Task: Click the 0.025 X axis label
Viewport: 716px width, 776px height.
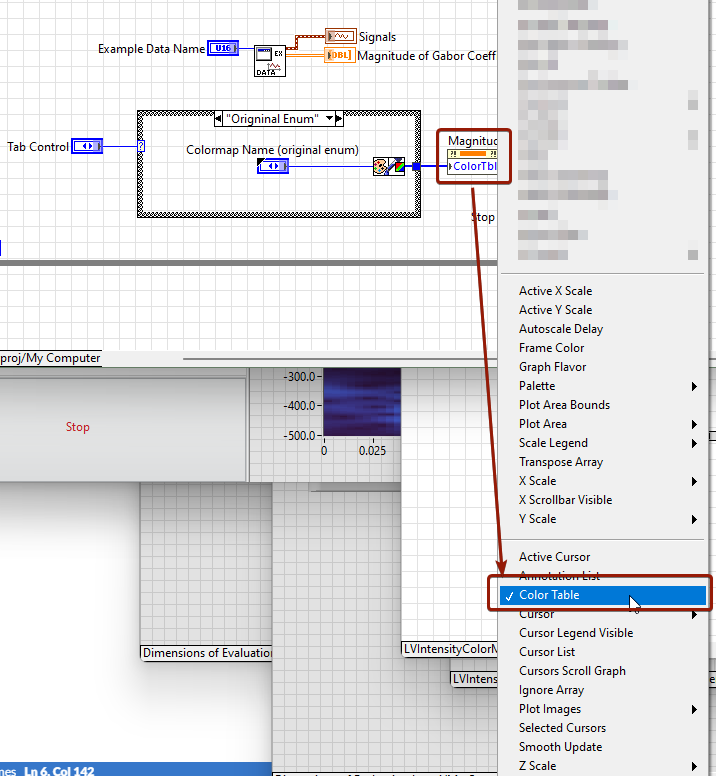Action: click(x=372, y=451)
